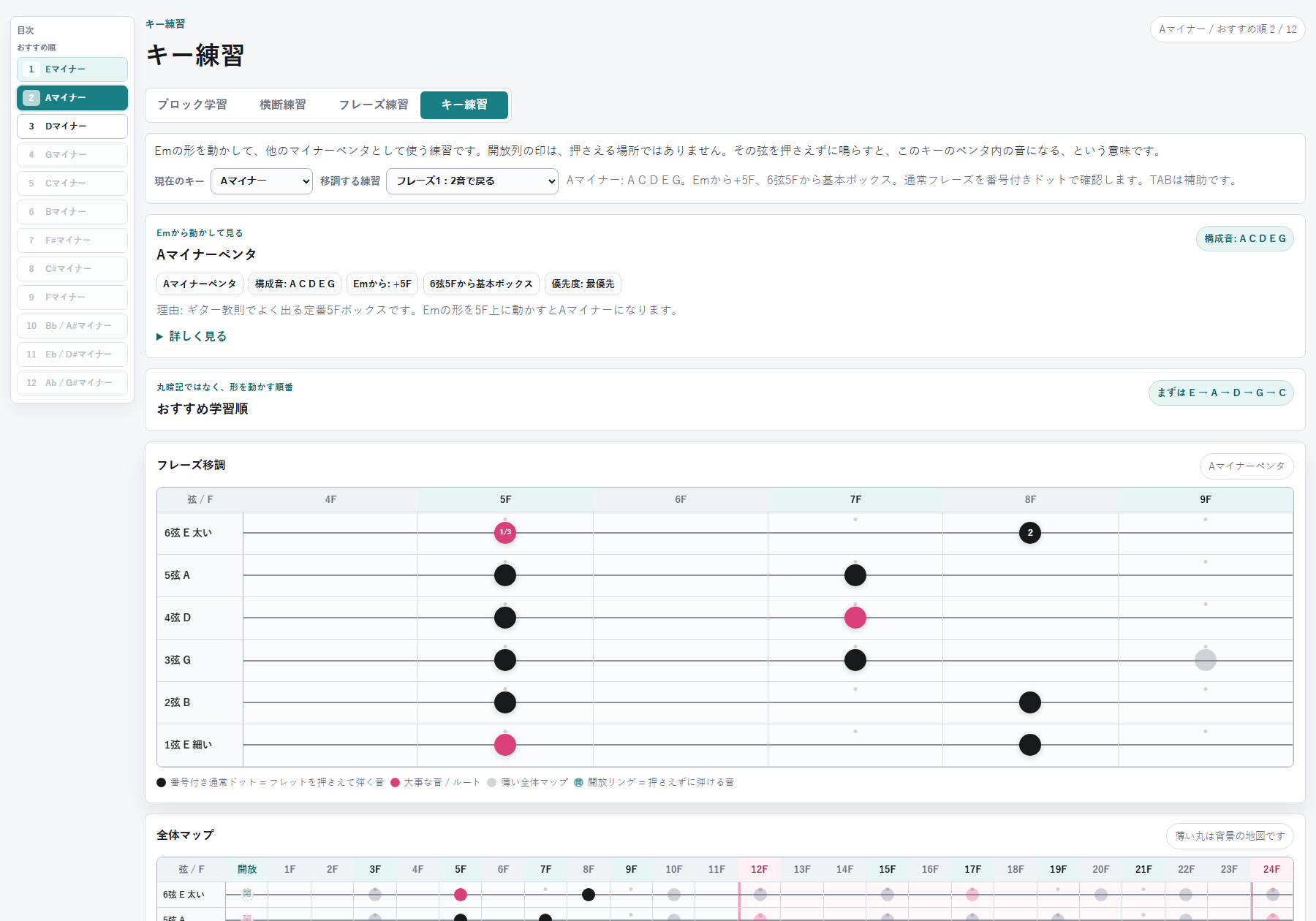Choose Cマイナー item numbered 5

[x=72, y=183]
